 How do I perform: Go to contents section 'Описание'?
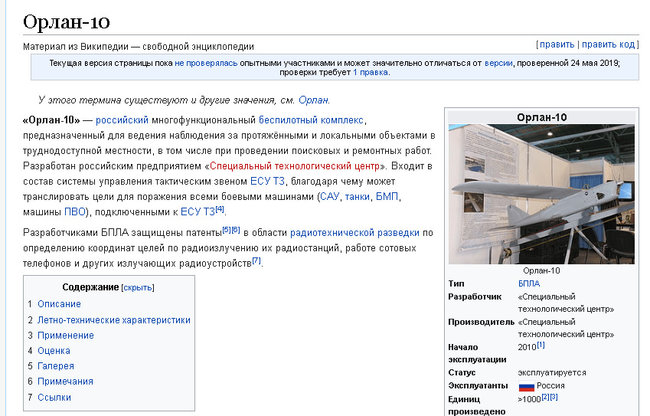59,304
